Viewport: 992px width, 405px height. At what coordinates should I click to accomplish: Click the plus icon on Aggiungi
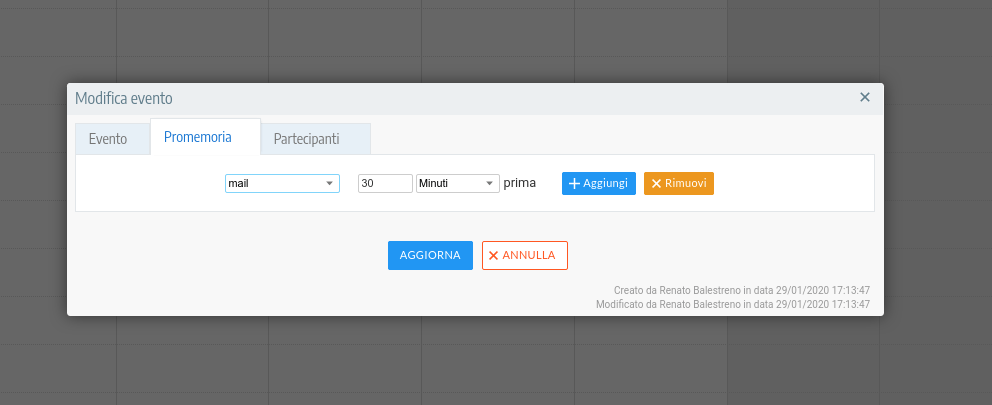(x=574, y=184)
